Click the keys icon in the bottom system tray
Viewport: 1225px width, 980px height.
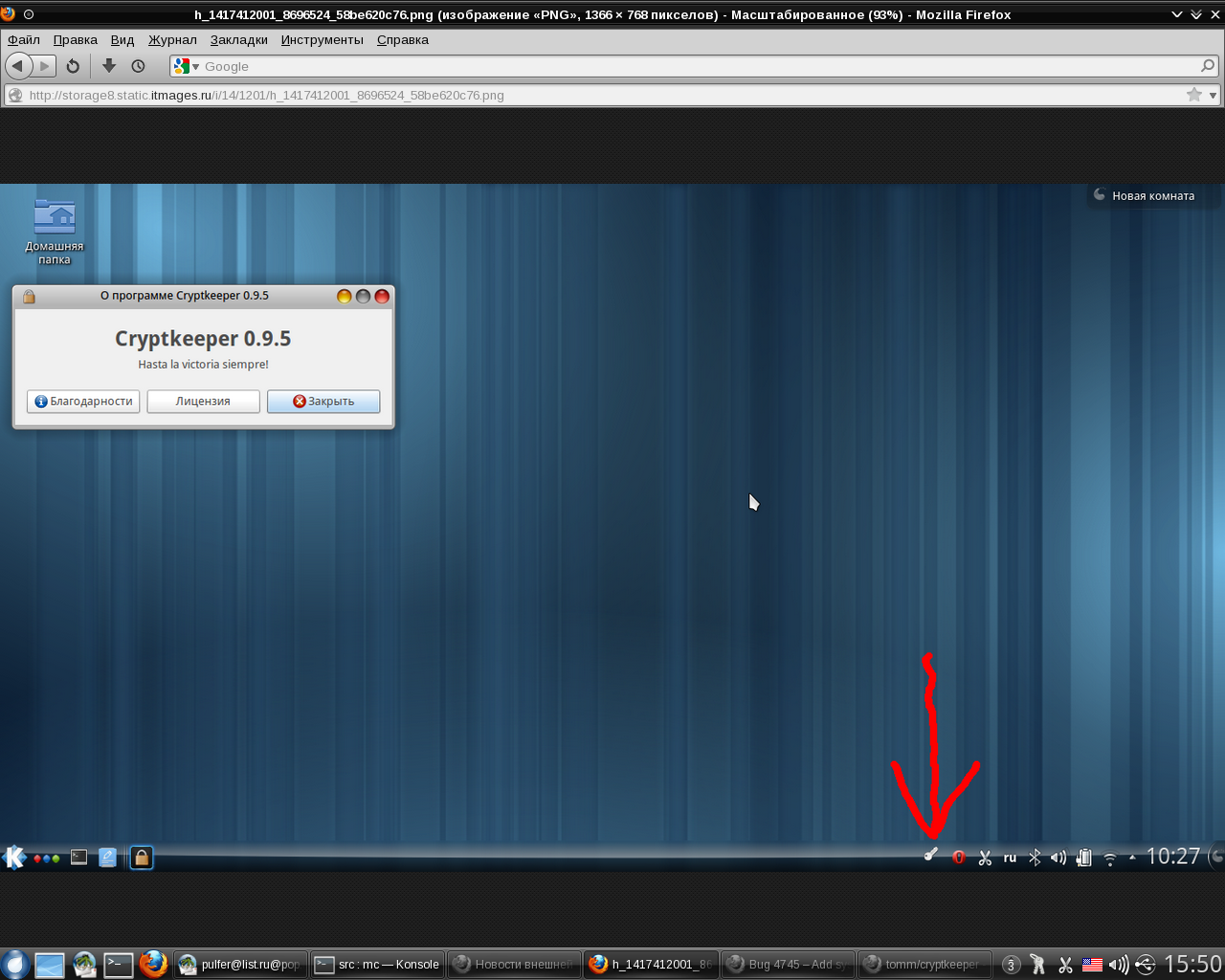pyautogui.click(x=1037, y=965)
